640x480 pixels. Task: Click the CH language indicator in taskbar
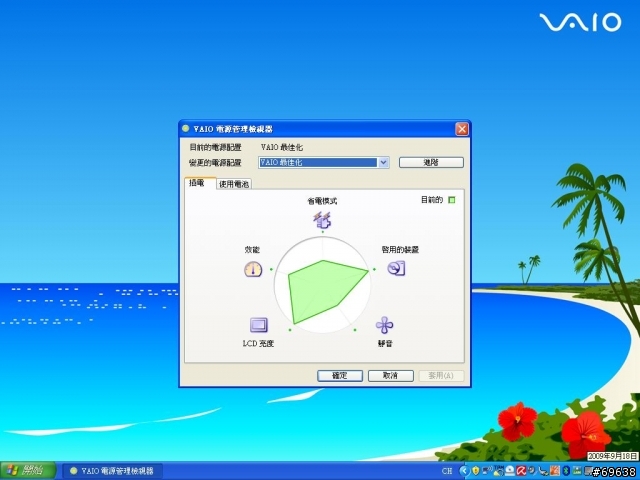click(447, 471)
